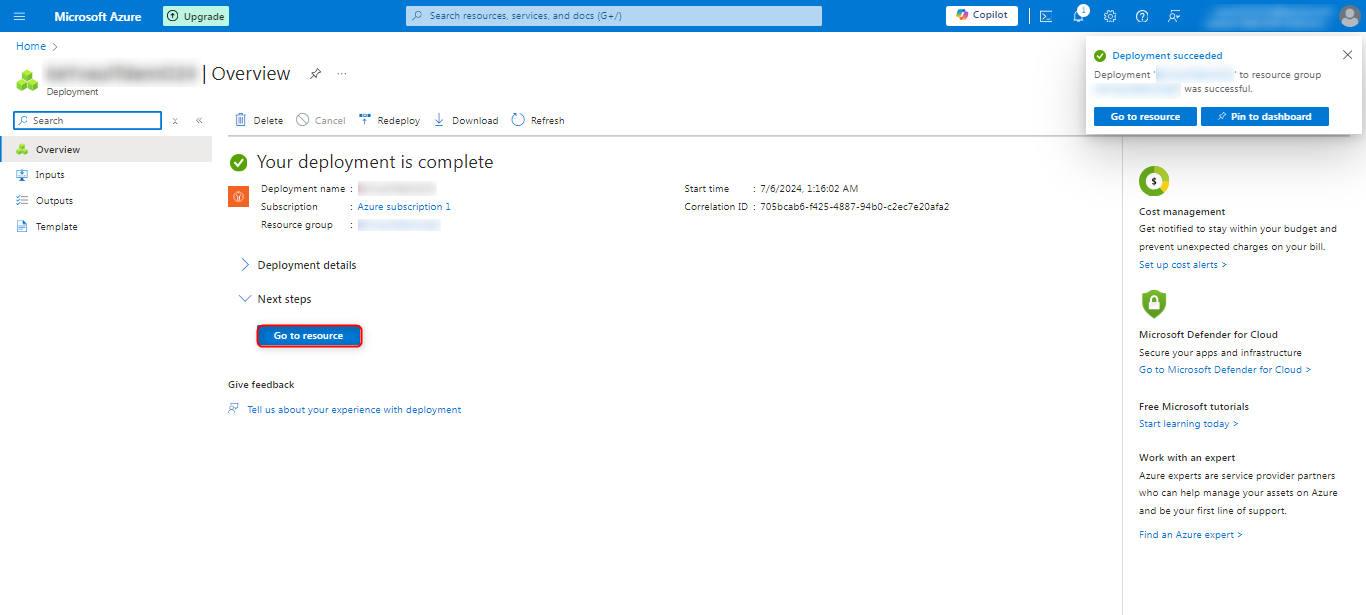This screenshot has height=615, width=1366.
Task: Click the Deployment succeeded title link
Action: [1167, 56]
